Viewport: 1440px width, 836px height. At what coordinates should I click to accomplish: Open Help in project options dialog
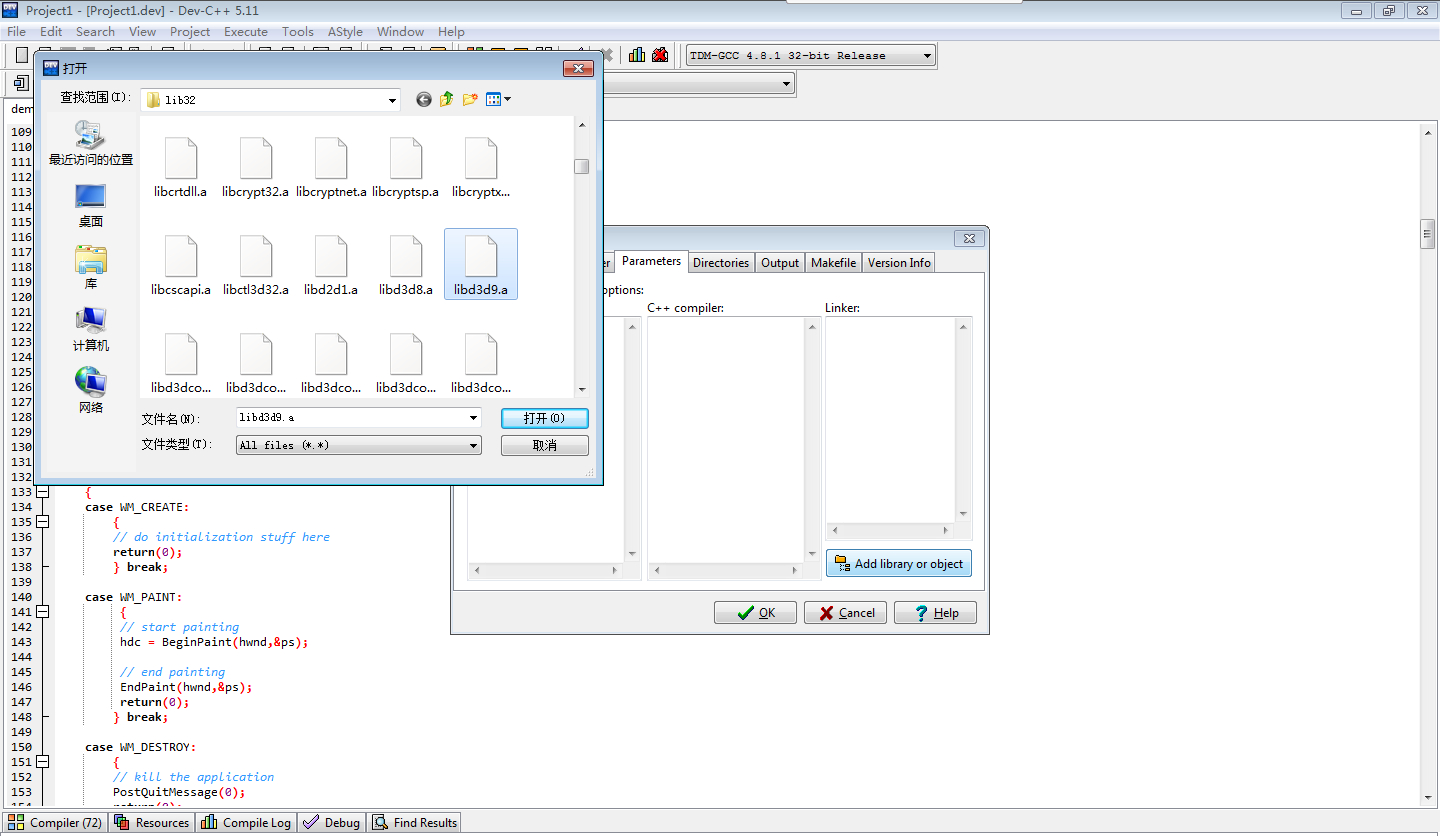point(935,613)
